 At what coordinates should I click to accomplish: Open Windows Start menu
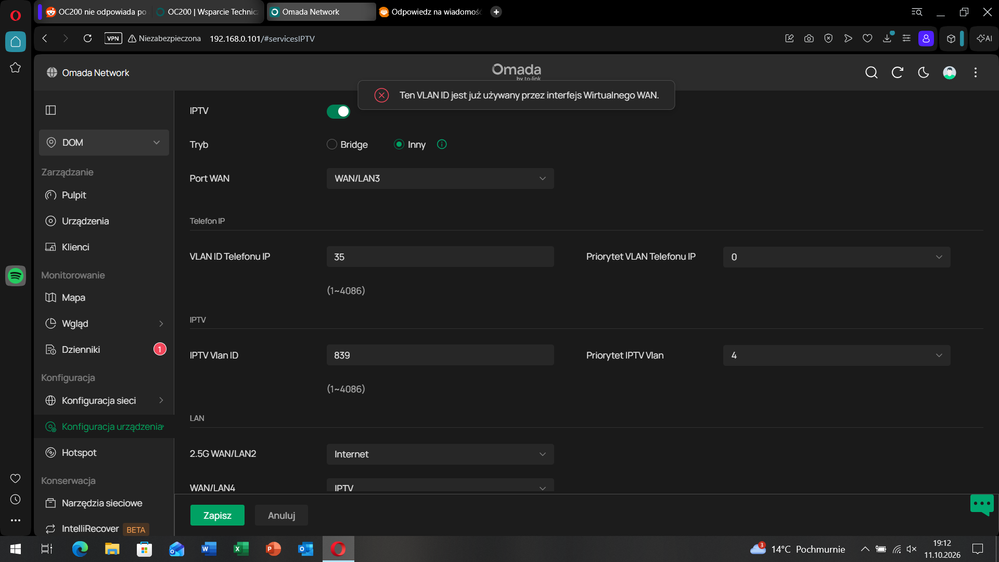coord(15,549)
